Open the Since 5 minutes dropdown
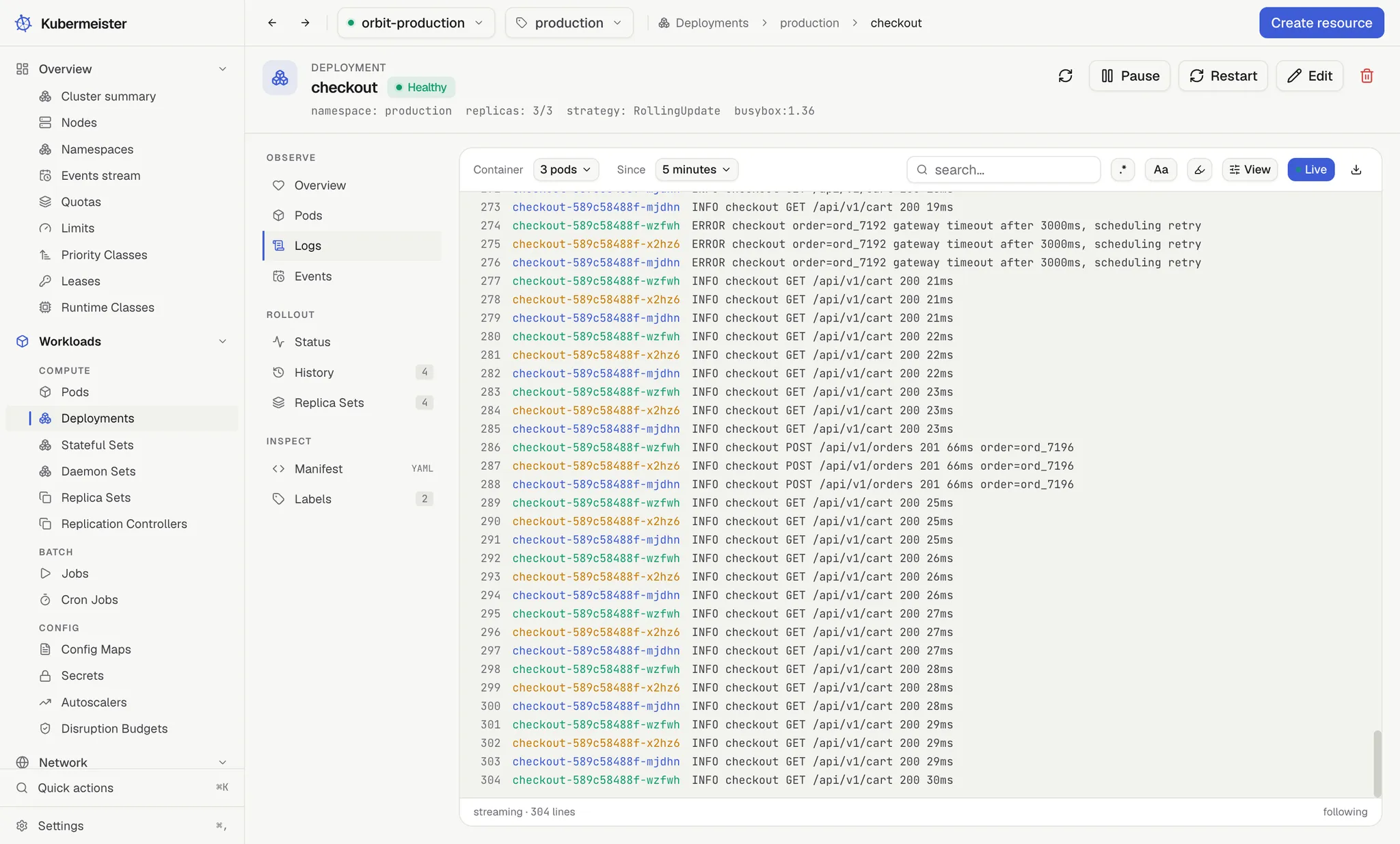 pyautogui.click(x=696, y=170)
